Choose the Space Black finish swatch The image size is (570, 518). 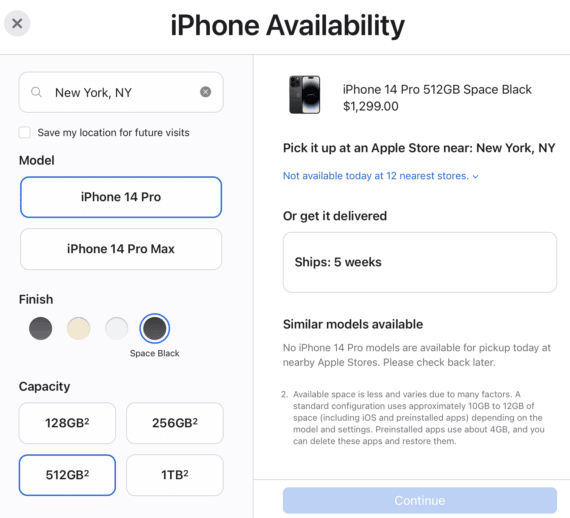(154, 328)
